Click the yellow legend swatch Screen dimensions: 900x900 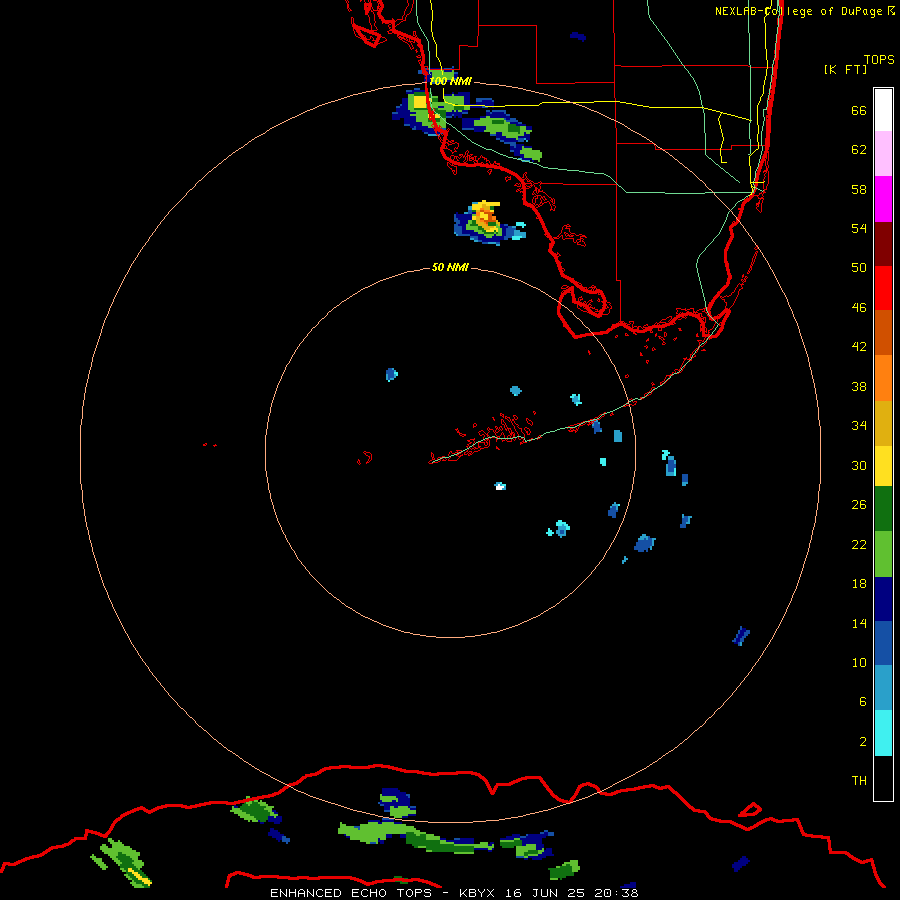coord(883,466)
